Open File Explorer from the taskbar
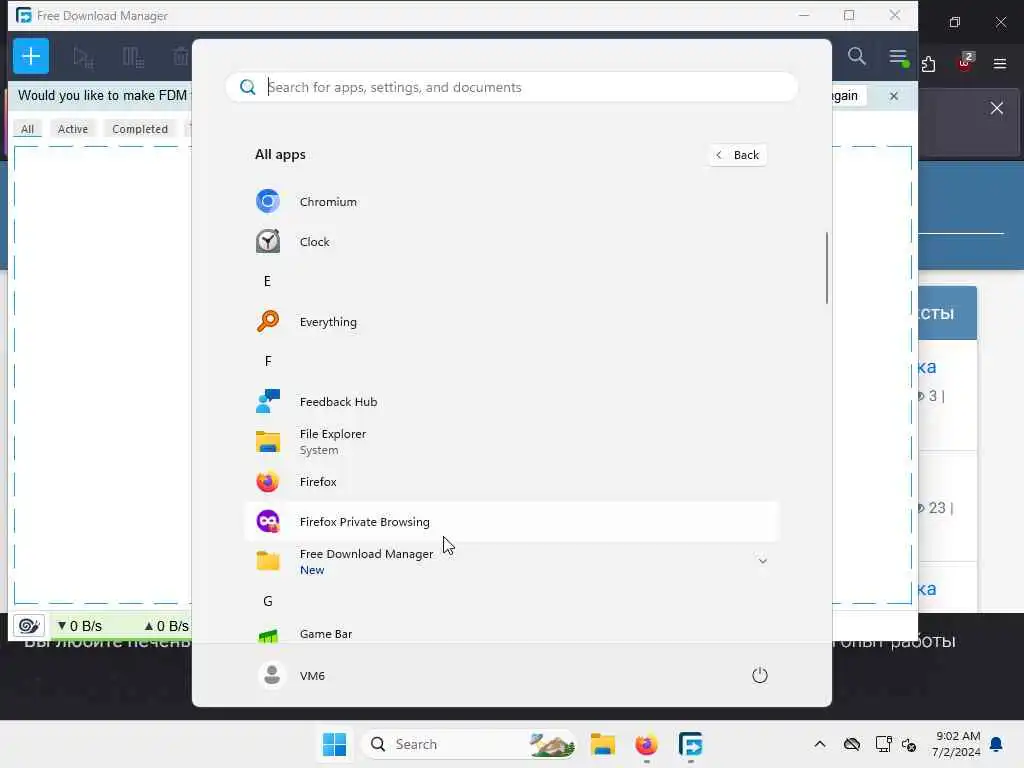 point(602,744)
